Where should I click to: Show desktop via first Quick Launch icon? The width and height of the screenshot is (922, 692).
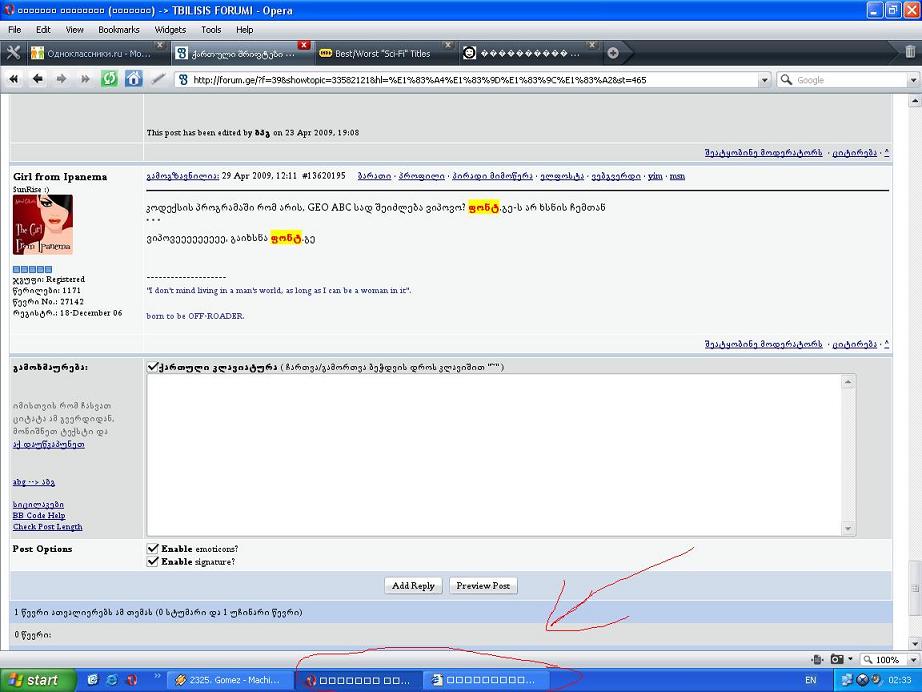[92, 680]
